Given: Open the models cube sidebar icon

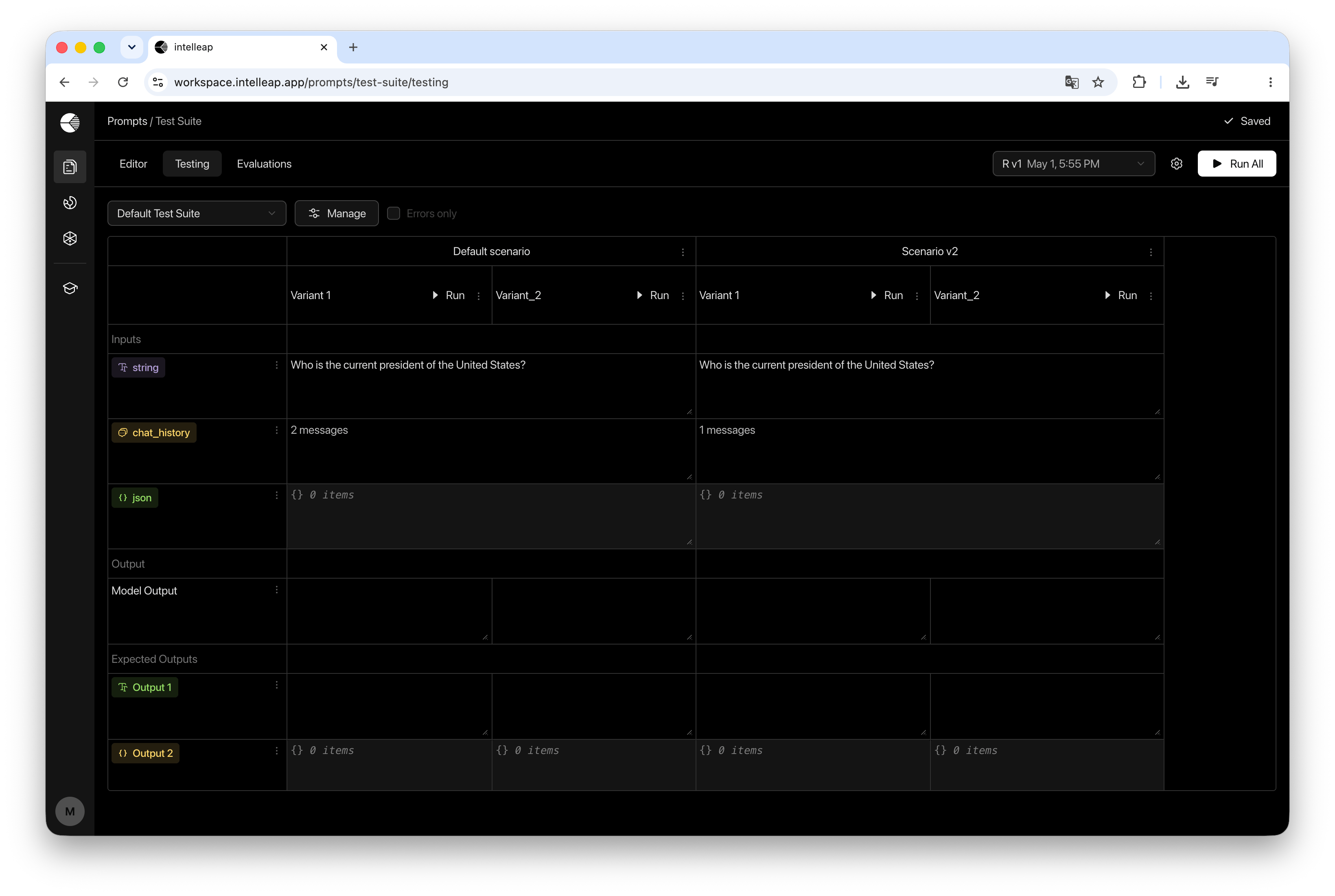Looking at the screenshot, I should pos(70,238).
